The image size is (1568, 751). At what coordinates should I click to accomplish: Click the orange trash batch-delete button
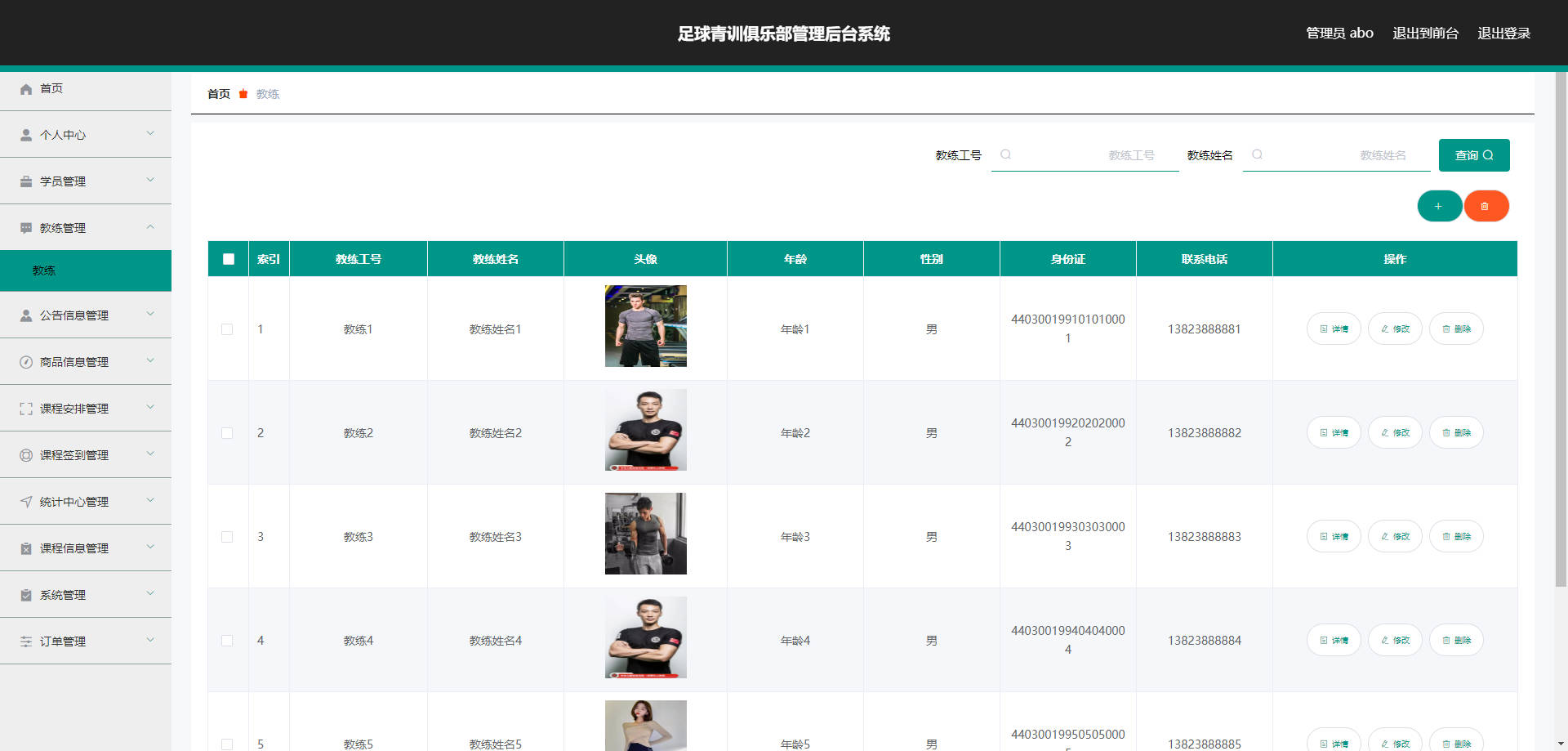(x=1486, y=206)
